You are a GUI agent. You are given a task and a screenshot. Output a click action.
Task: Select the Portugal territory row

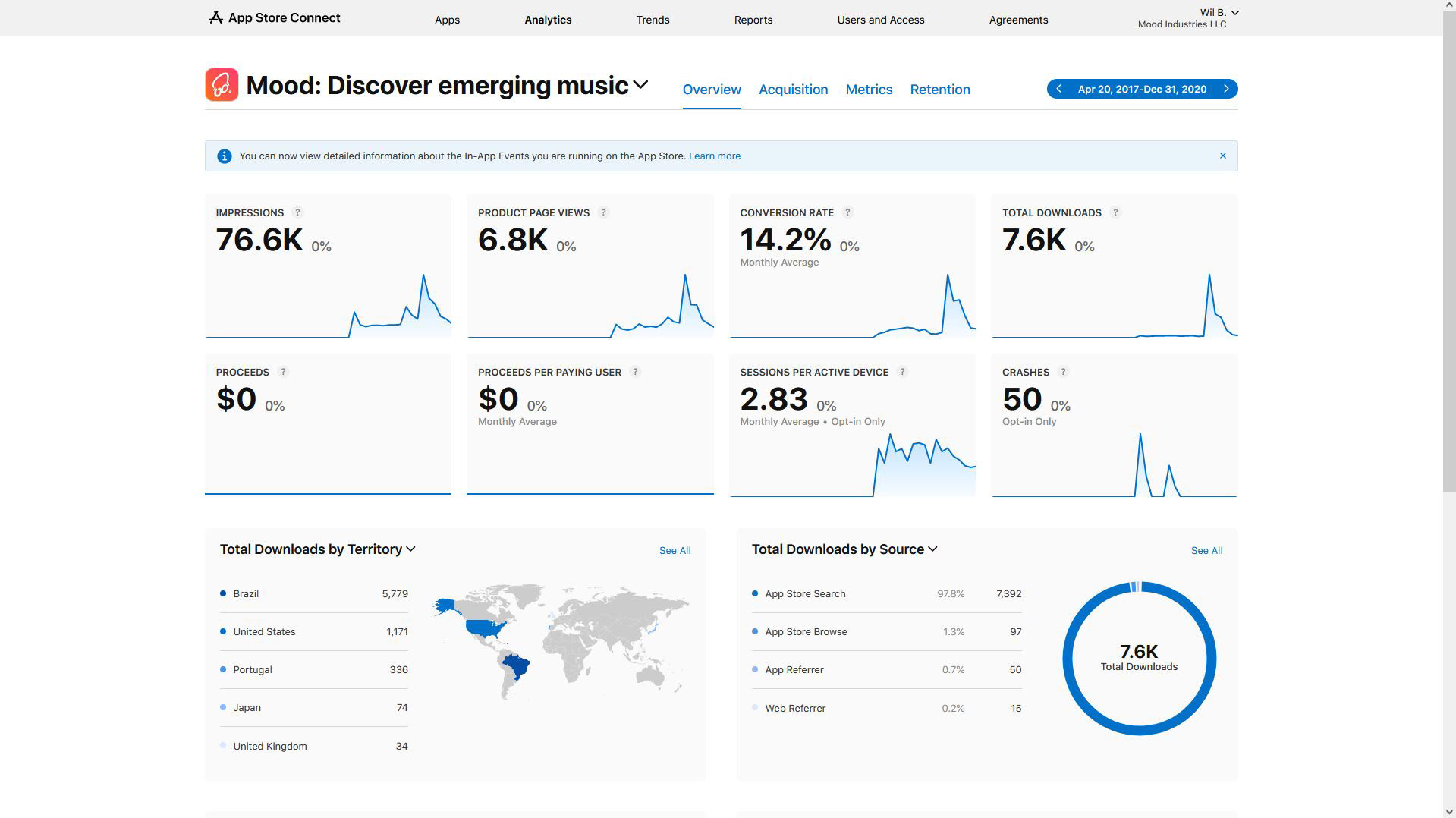(x=313, y=670)
